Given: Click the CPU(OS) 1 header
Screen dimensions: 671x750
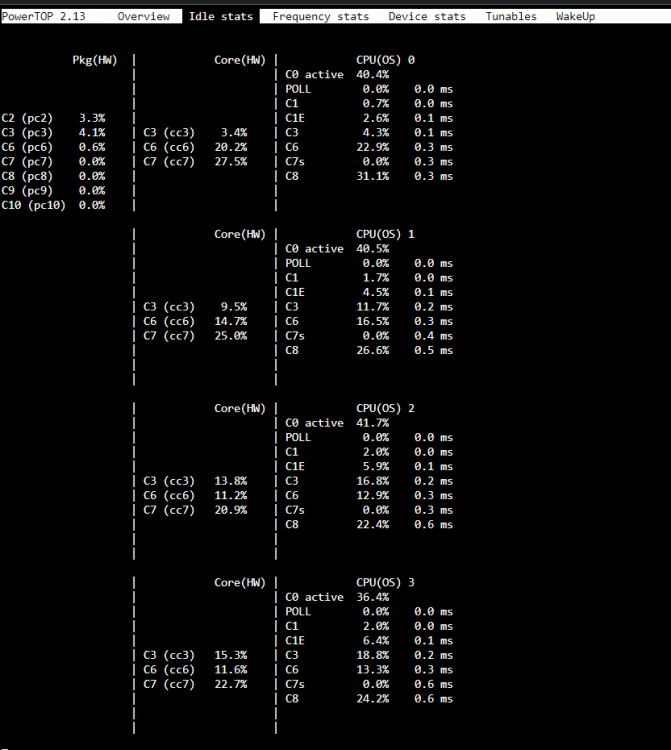Looking at the screenshot, I should 385,234.
